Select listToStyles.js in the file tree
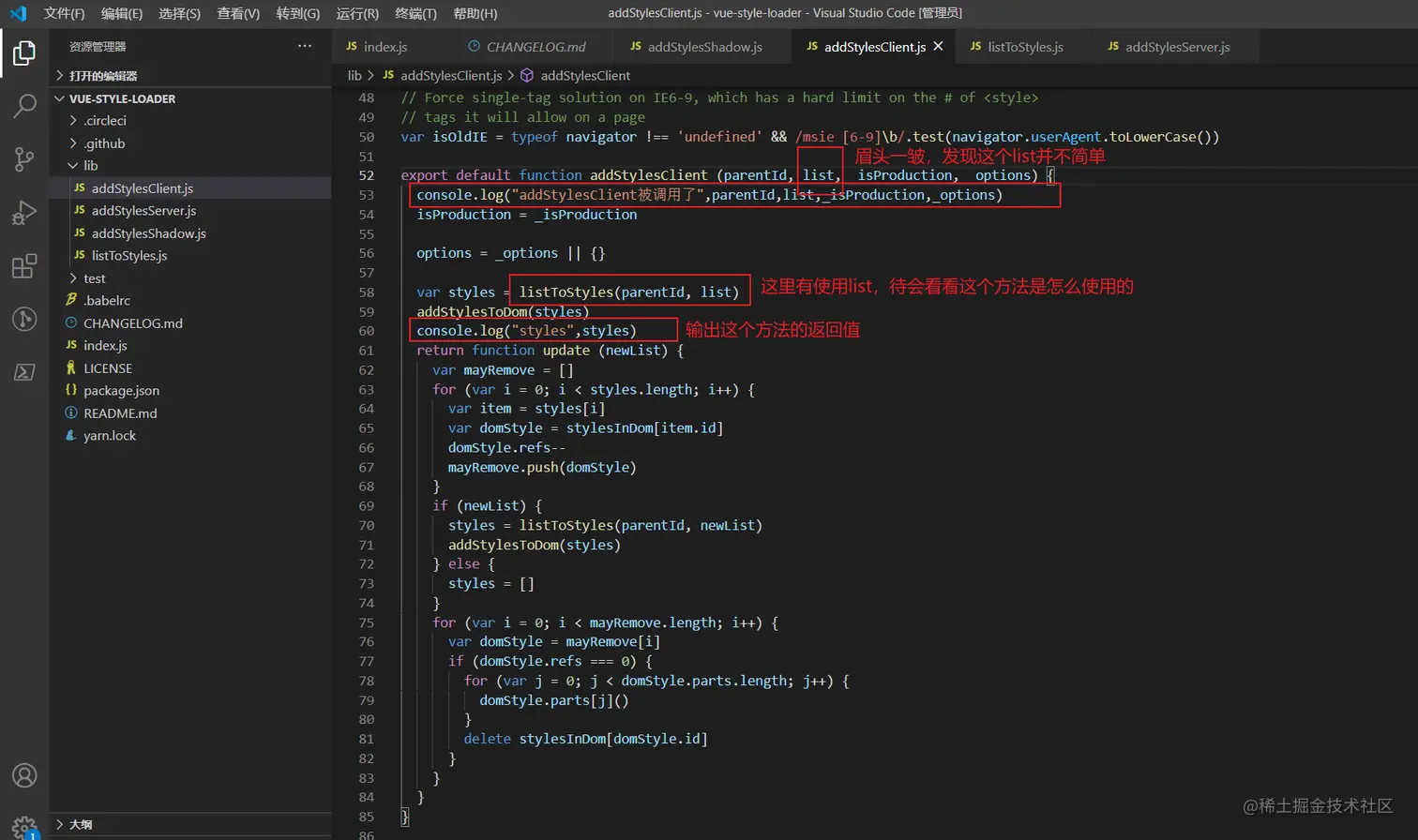Image resolution: width=1418 pixels, height=840 pixels. click(190, 256)
